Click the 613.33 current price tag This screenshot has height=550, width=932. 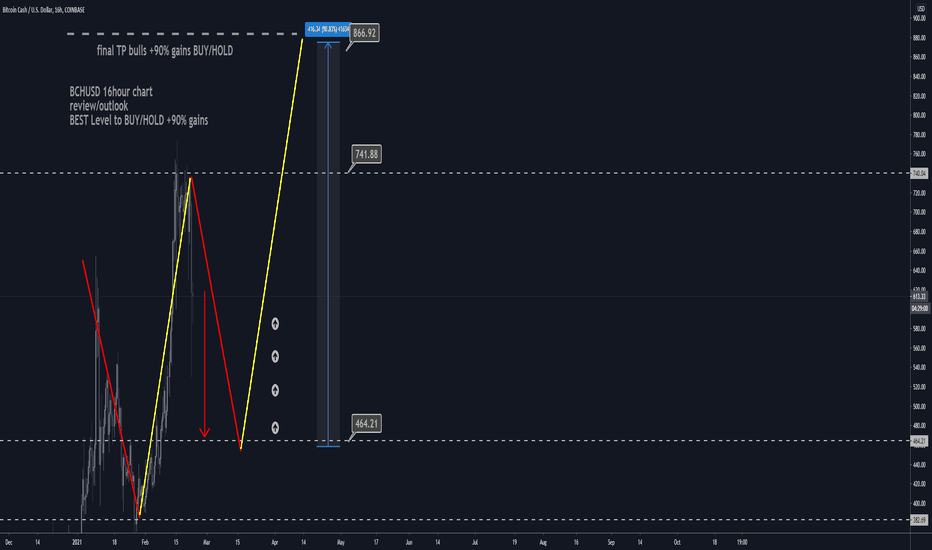[919, 297]
